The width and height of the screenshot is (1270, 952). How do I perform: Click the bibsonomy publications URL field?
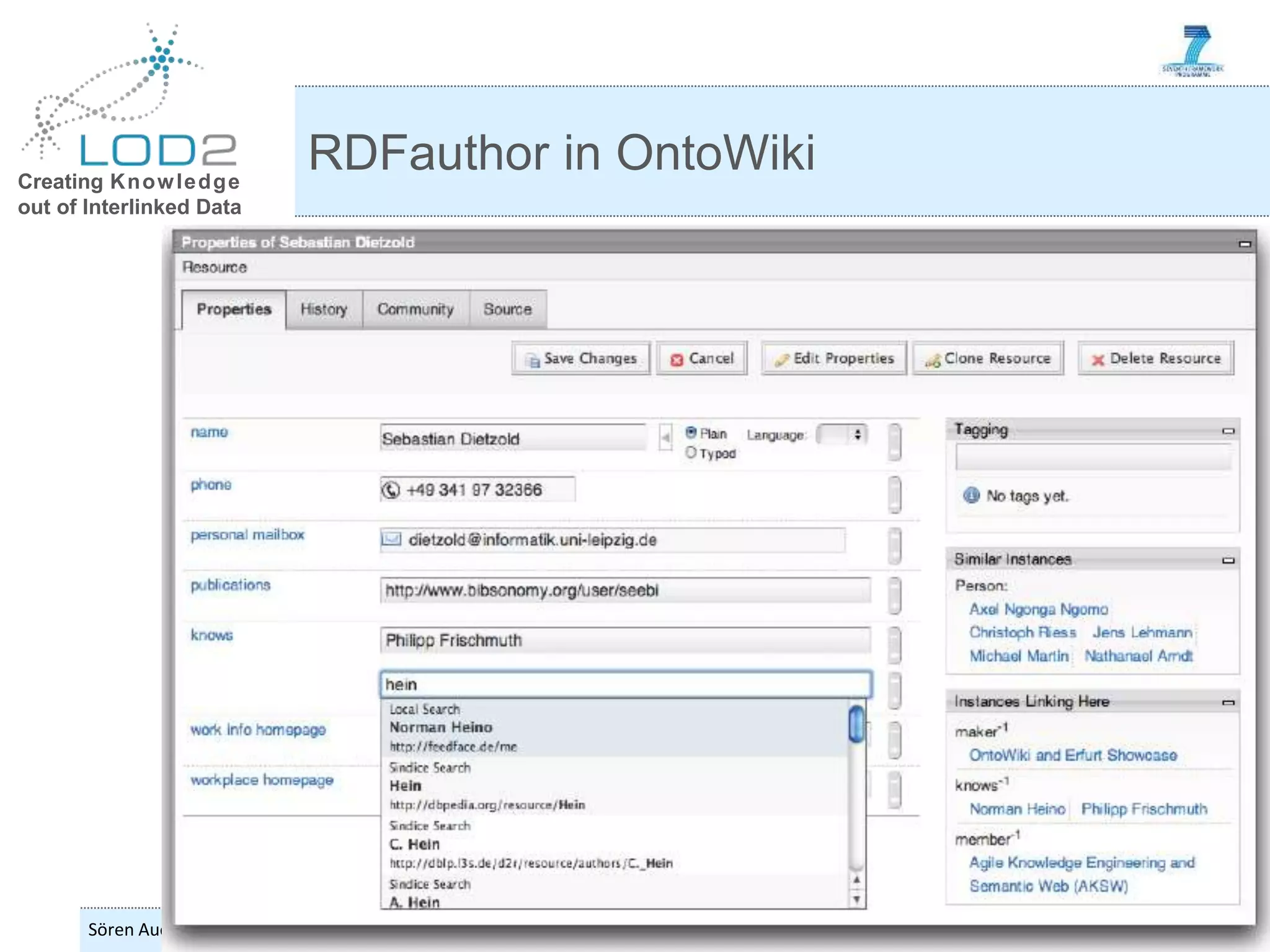click(x=626, y=590)
